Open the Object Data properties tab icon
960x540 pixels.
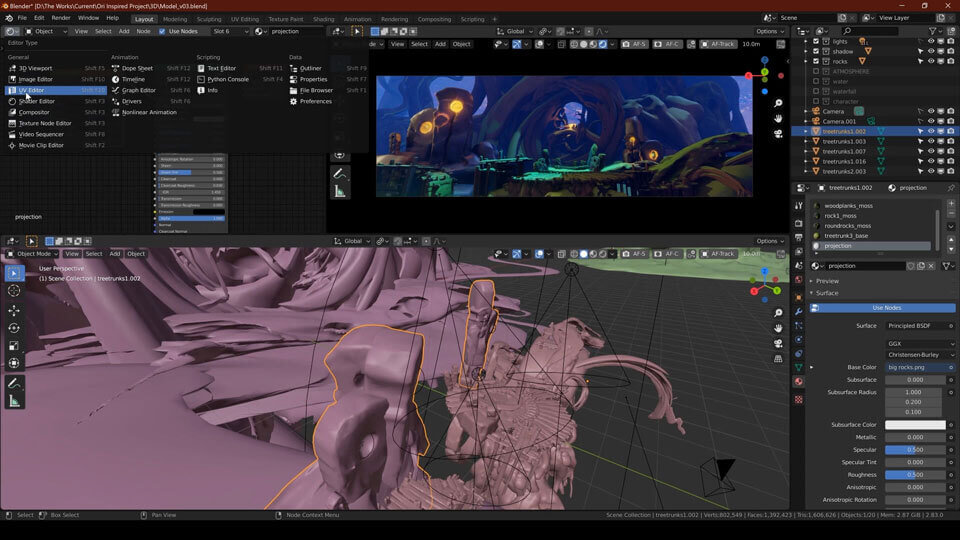tap(798, 367)
